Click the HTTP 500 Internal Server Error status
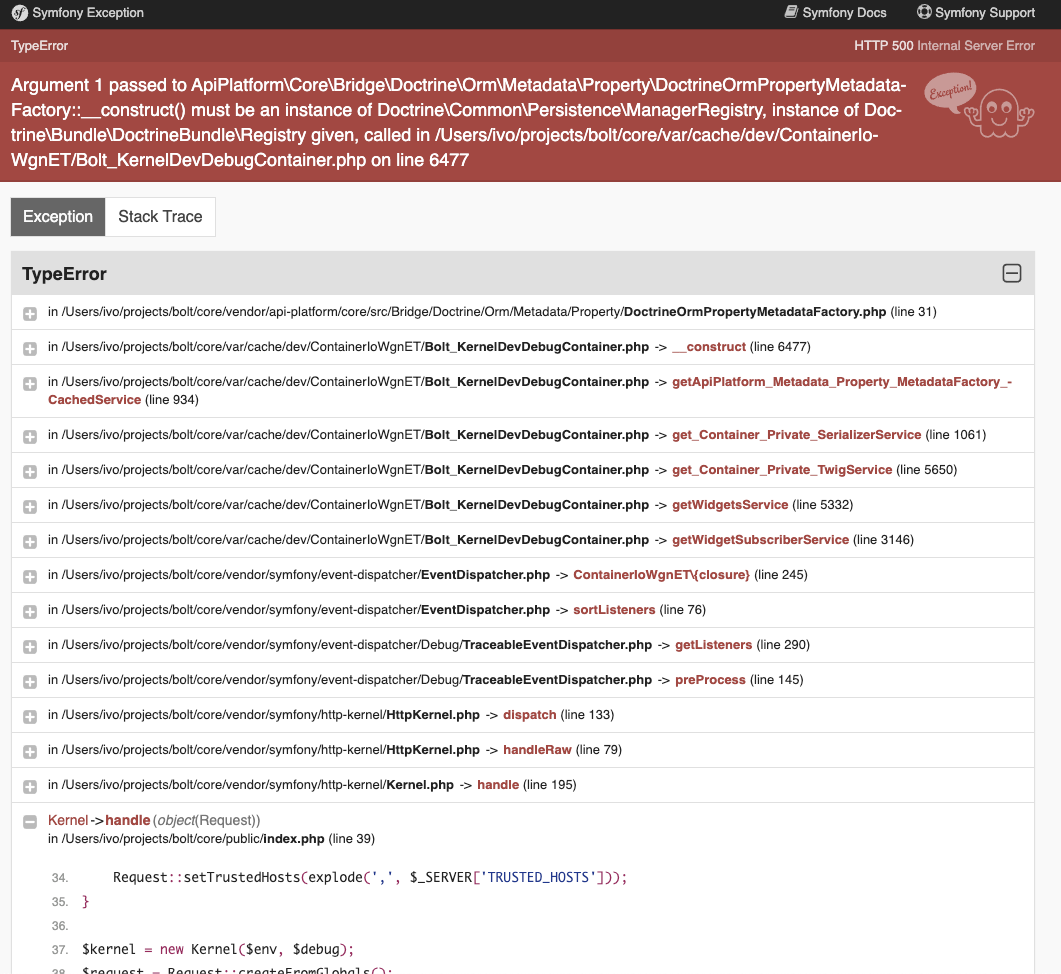1061x974 pixels. point(944,46)
